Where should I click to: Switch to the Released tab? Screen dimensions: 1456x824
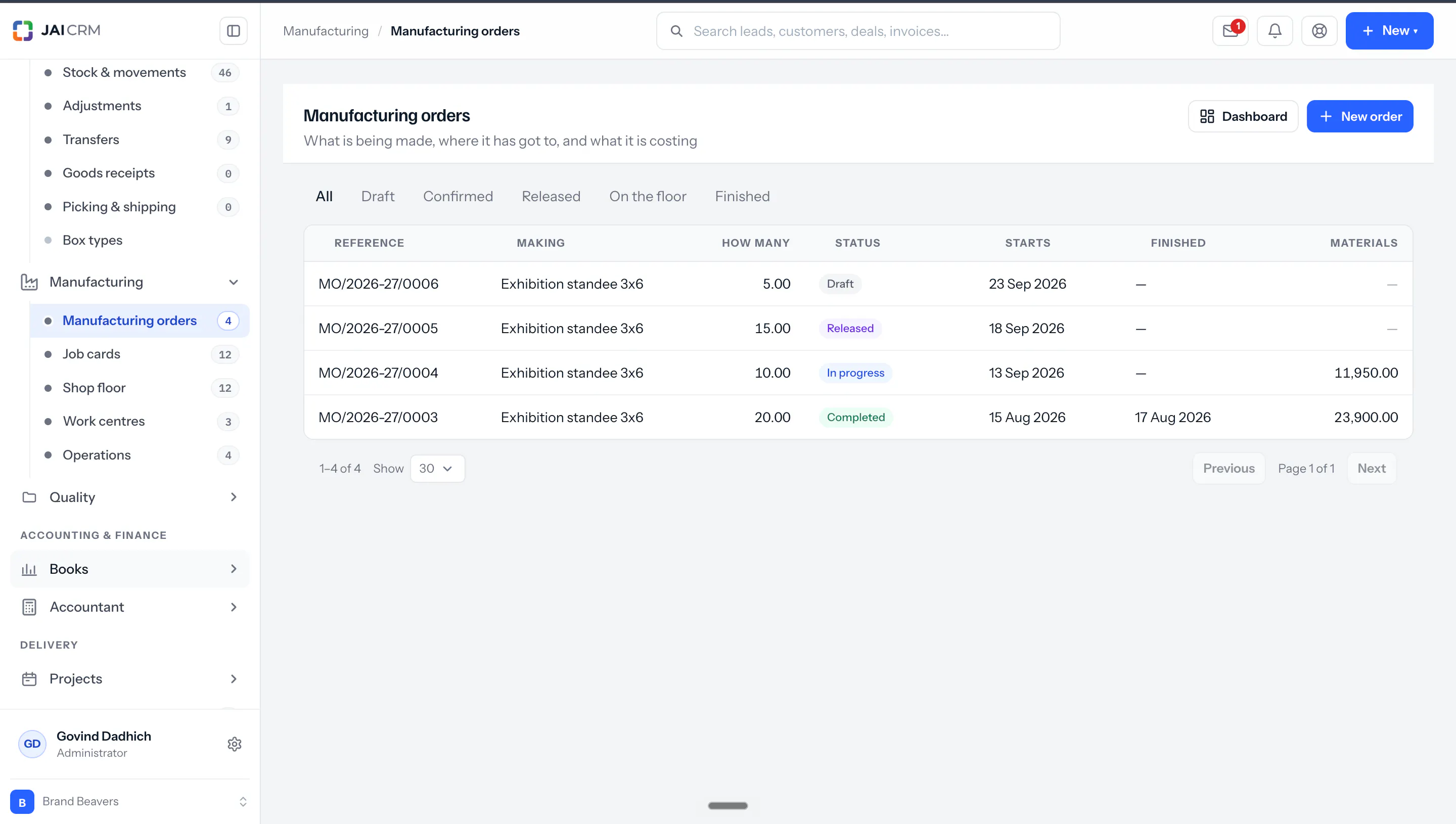[551, 196]
